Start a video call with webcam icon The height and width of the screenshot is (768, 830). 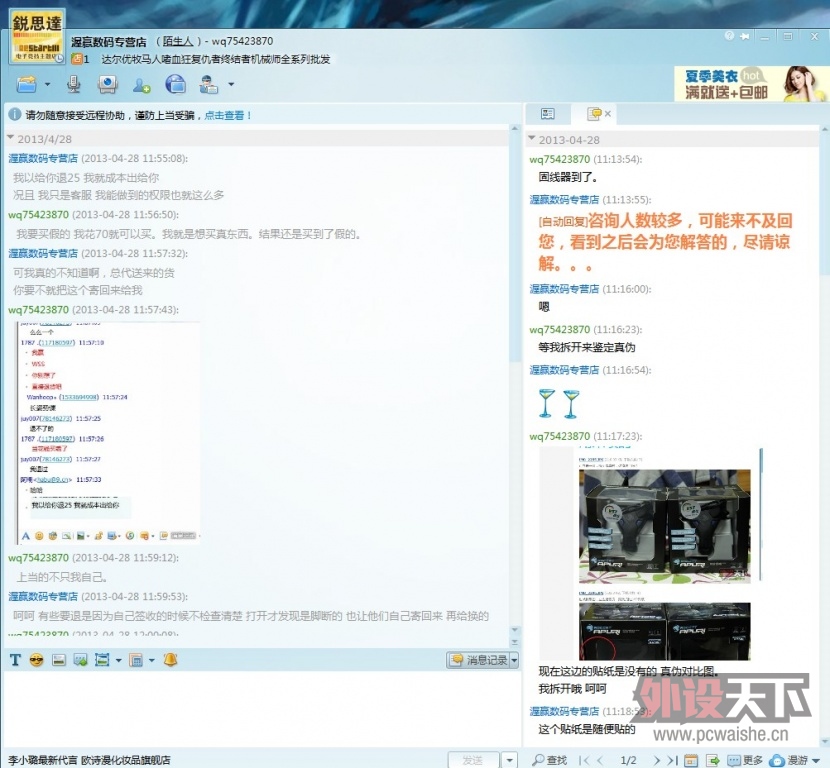[x=107, y=84]
